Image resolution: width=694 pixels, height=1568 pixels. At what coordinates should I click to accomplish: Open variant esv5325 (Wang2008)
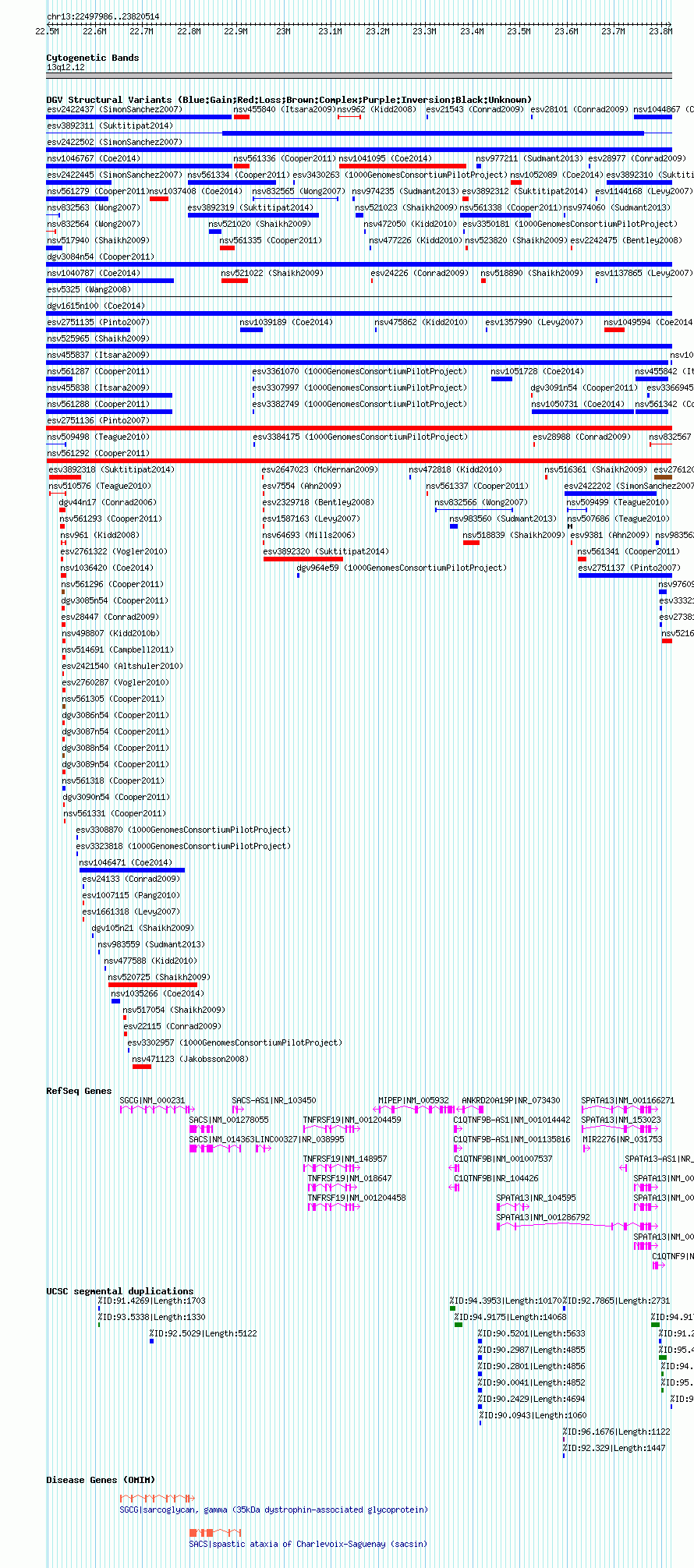click(x=89, y=289)
